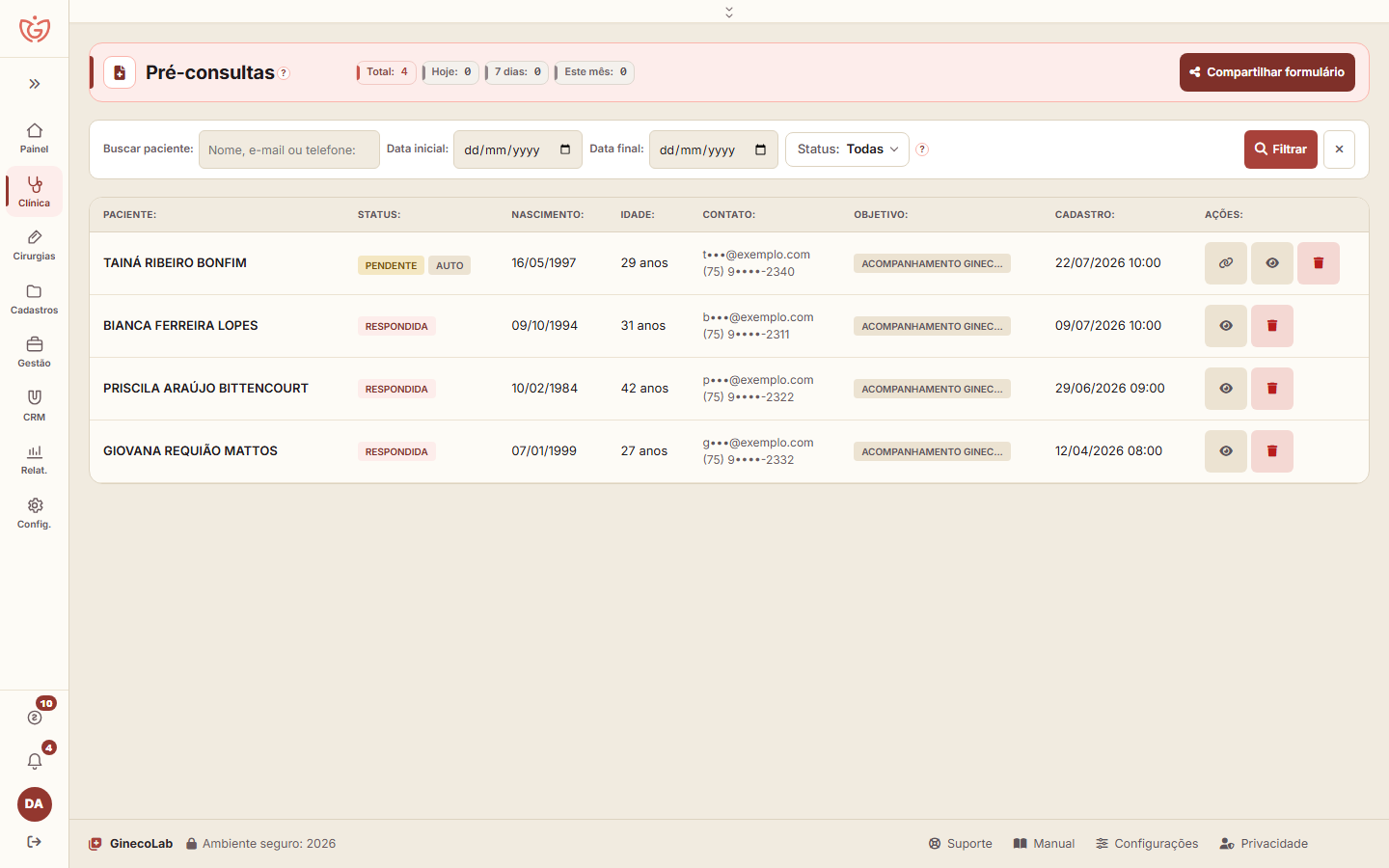Image resolution: width=1389 pixels, height=868 pixels.
Task: Click the DA user avatar
Action: click(35, 804)
